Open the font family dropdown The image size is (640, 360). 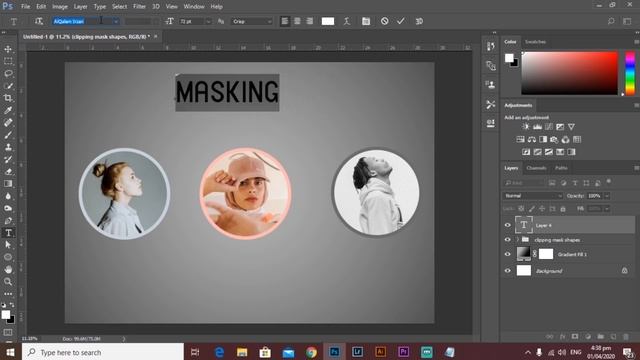[x=116, y=21]
